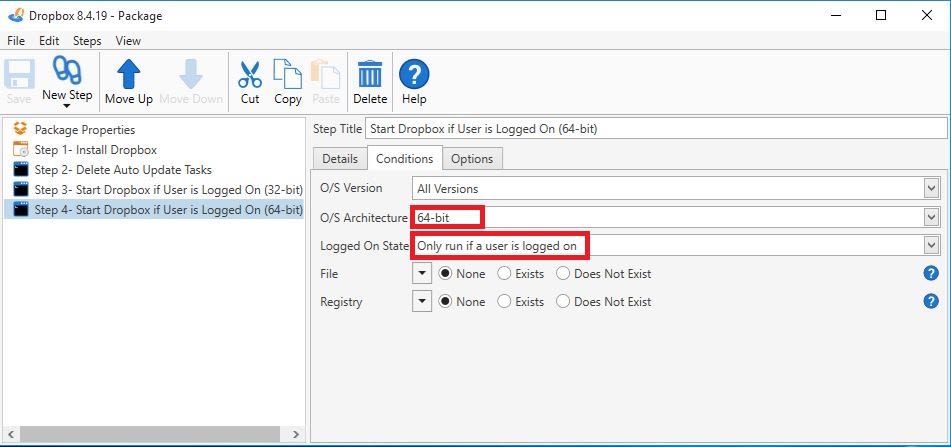The width and height of the screenshot is (951, 447).
Task: Click the Help question mark toolbar icon
Action: point(414,75)
